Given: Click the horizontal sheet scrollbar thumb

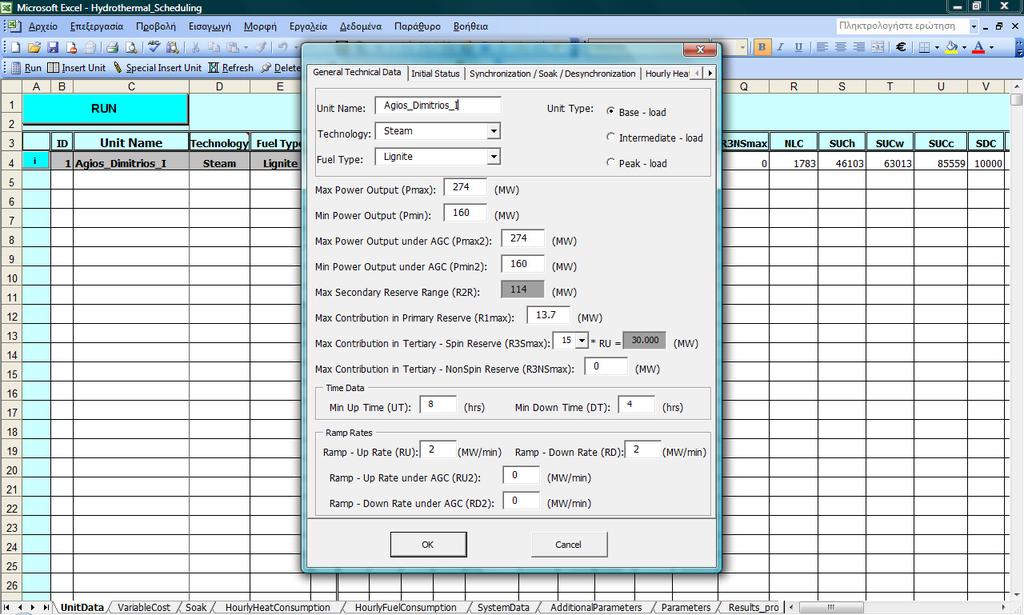Looking at the screenshot, I should tap(830, 607).
